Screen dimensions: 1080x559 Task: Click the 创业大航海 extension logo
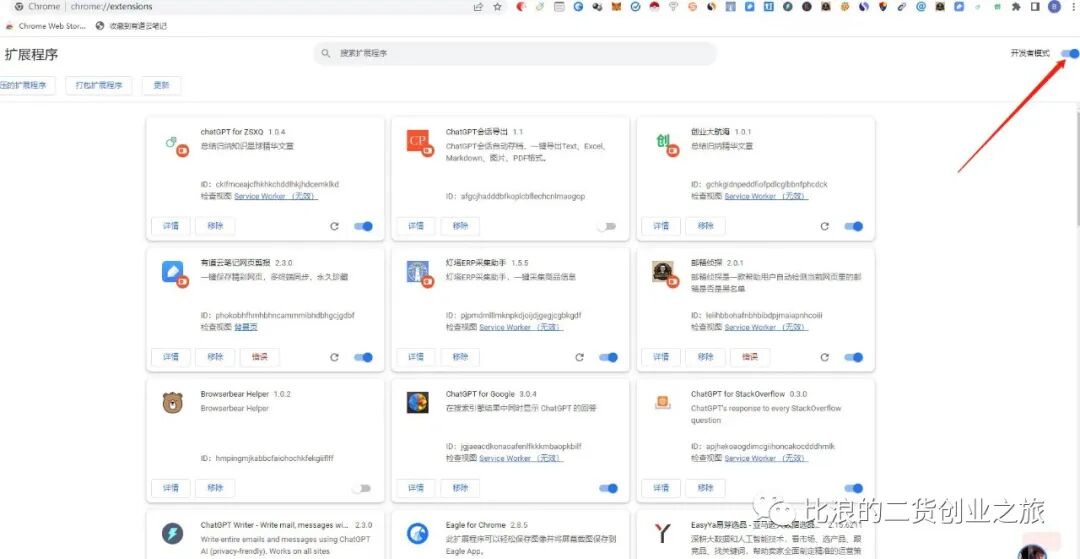click(665, 143)
